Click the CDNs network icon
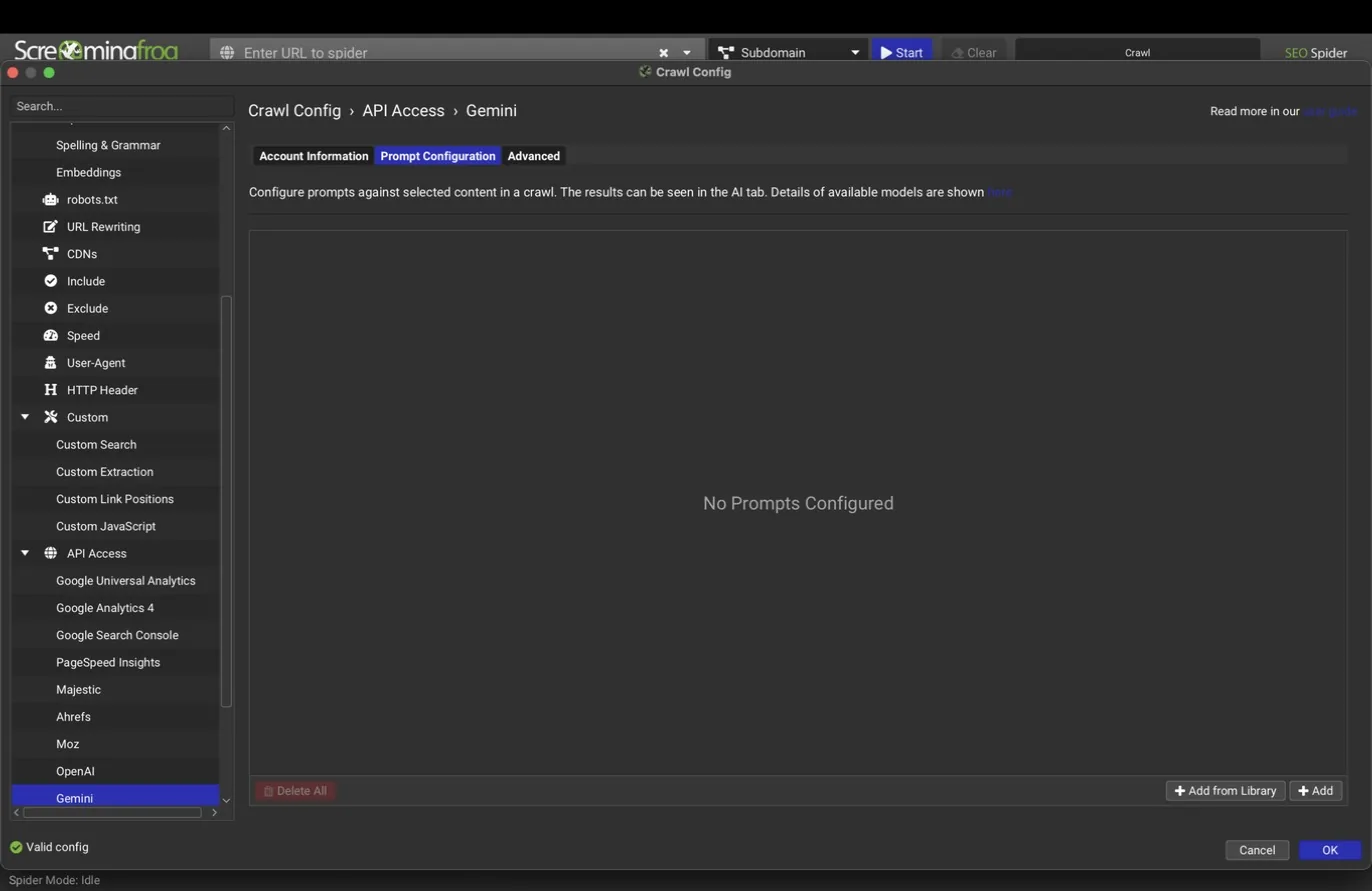The image size is (1372, 891). [50, 254]
